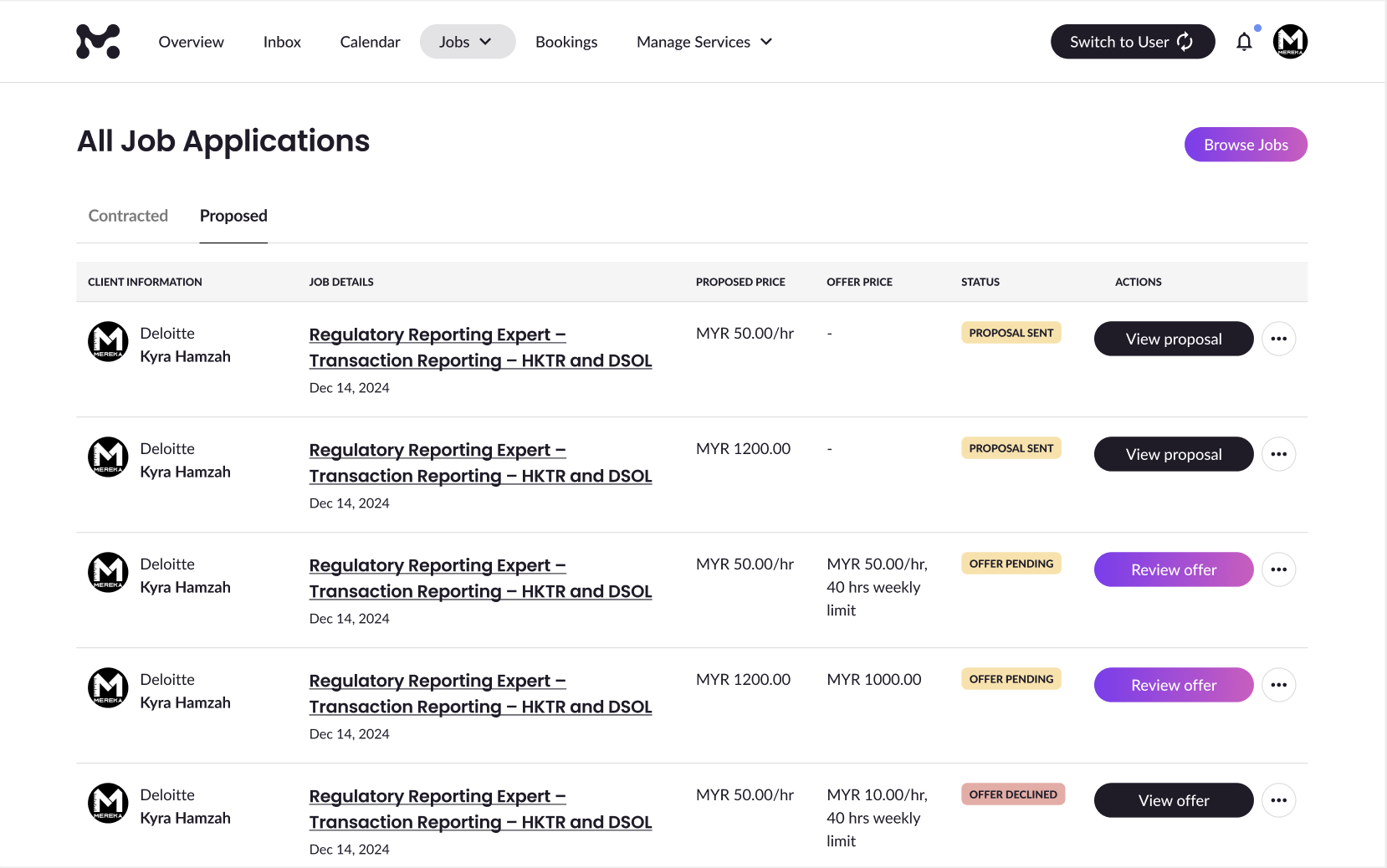Open the first Regulatory Reporting Expert job link
This screenshot has width=1387, height=868.
click(x=479, y=347)
